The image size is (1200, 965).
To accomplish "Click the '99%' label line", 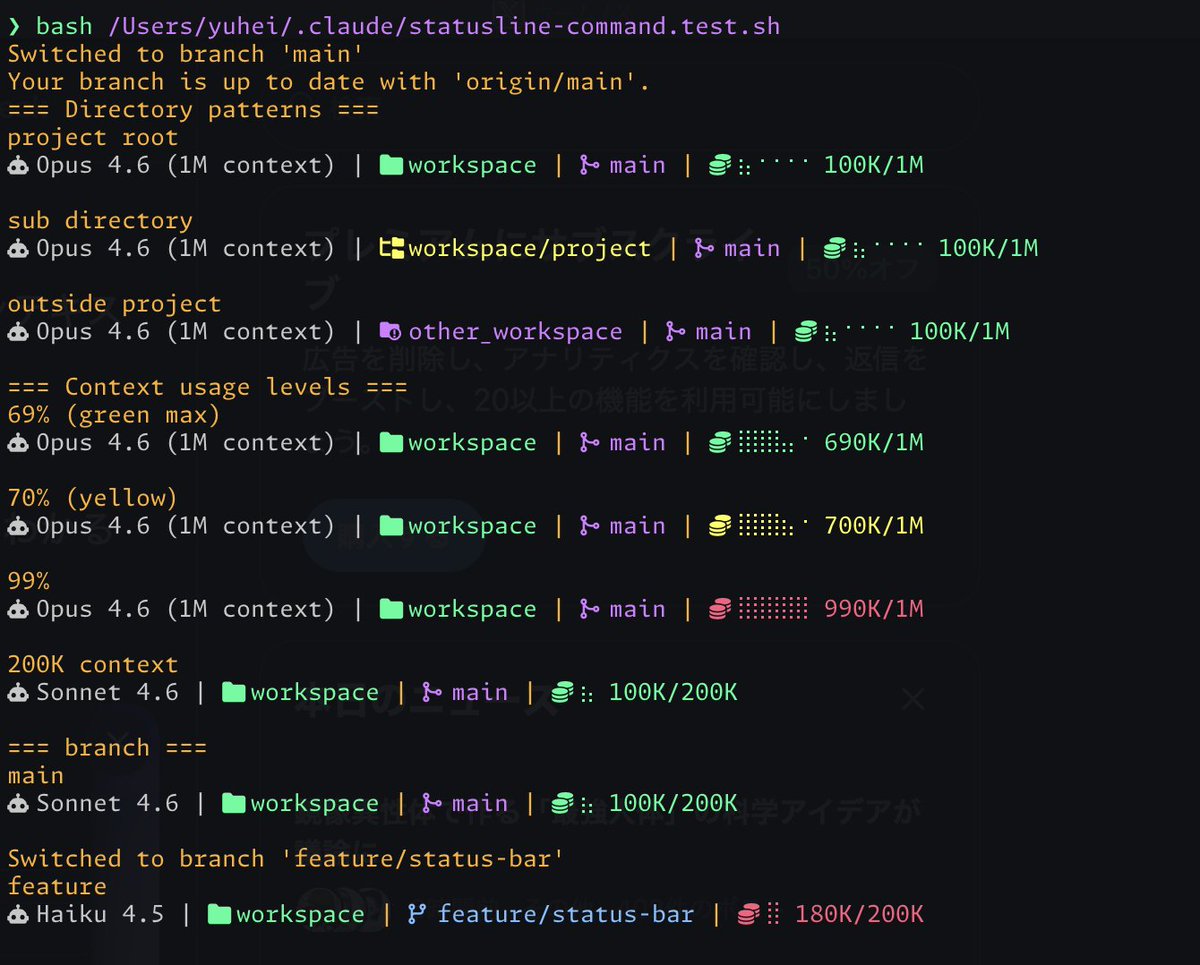I will point(29,581).
